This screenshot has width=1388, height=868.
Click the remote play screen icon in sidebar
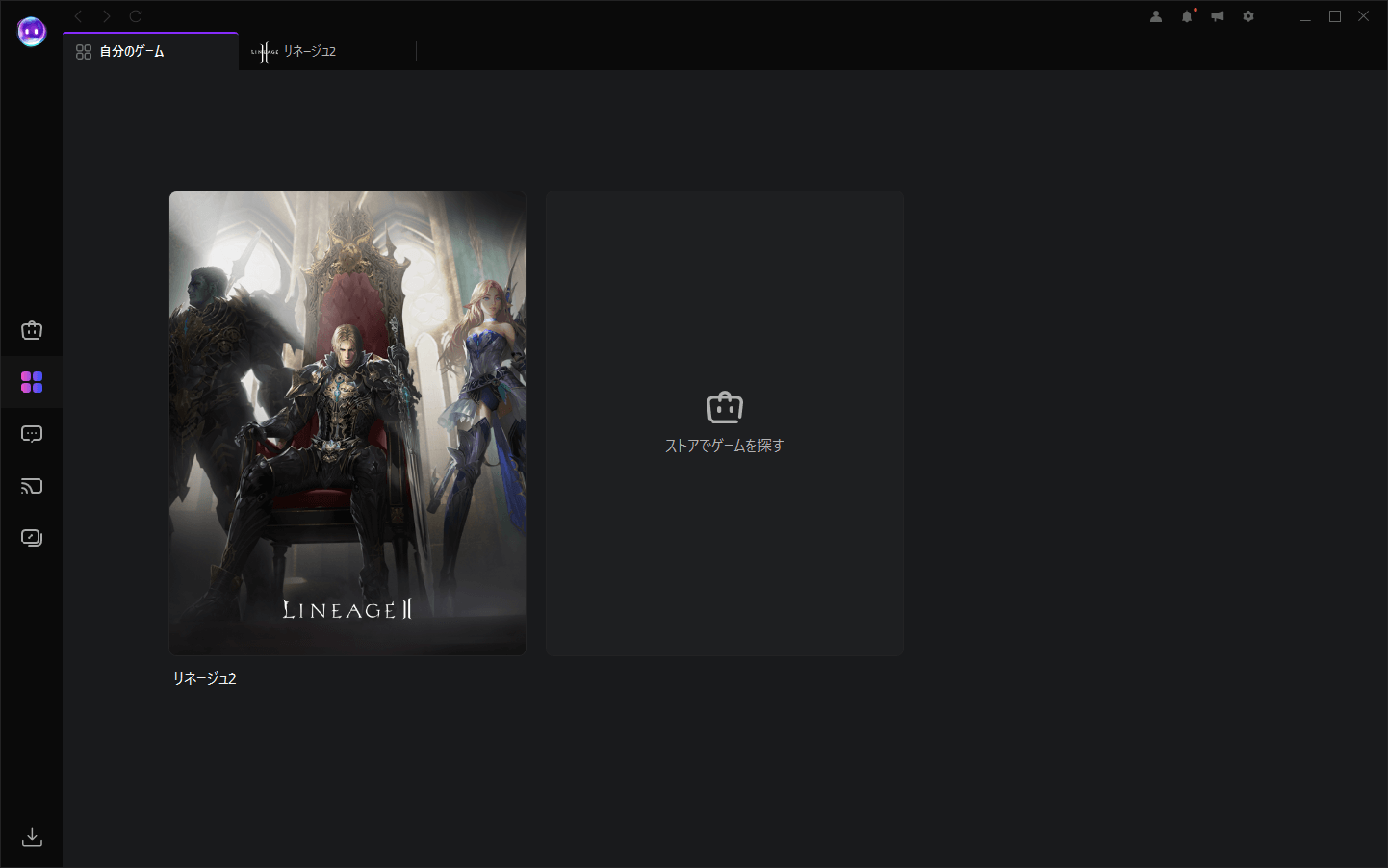point(32,538)
